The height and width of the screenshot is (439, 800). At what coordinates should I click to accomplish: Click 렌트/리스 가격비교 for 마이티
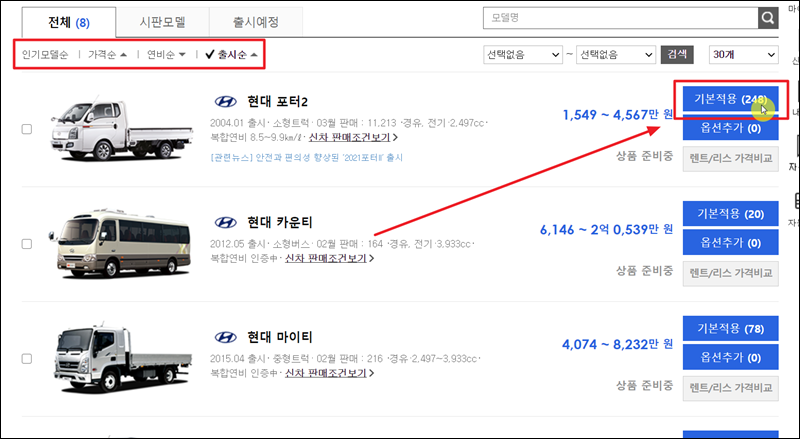pyautogui.click(x=731, y=388)
